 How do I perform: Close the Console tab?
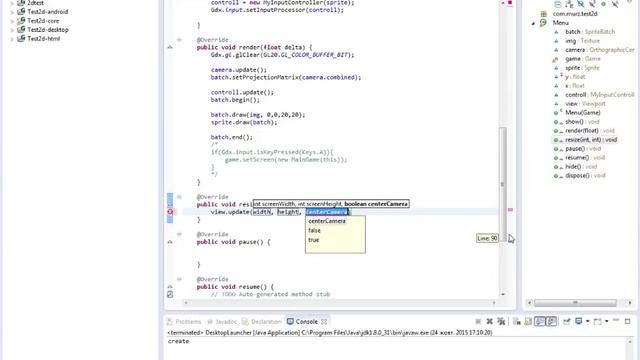(324, 322)
